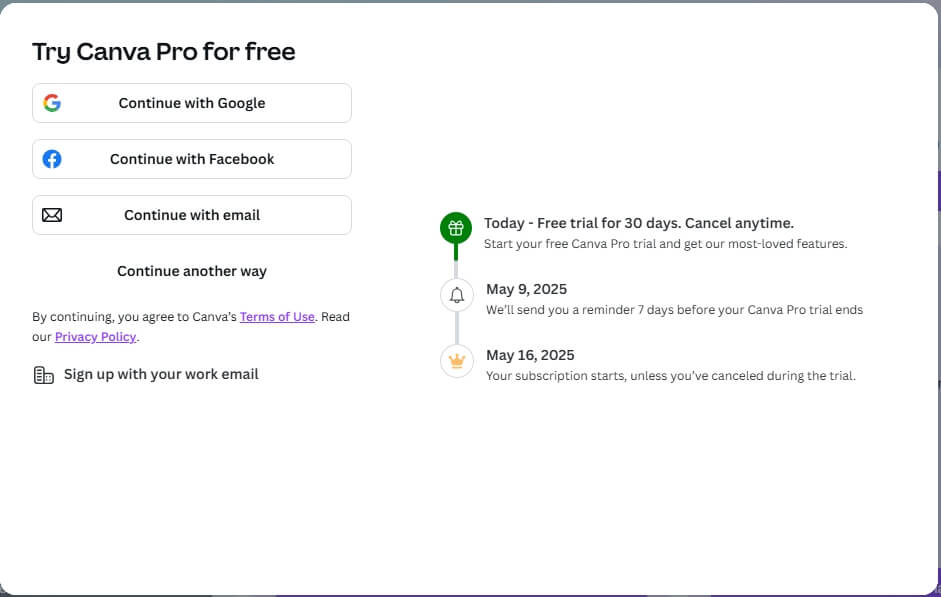Click the 7-day reminder description text
This screenshot has width=941, height=597.
674,310
